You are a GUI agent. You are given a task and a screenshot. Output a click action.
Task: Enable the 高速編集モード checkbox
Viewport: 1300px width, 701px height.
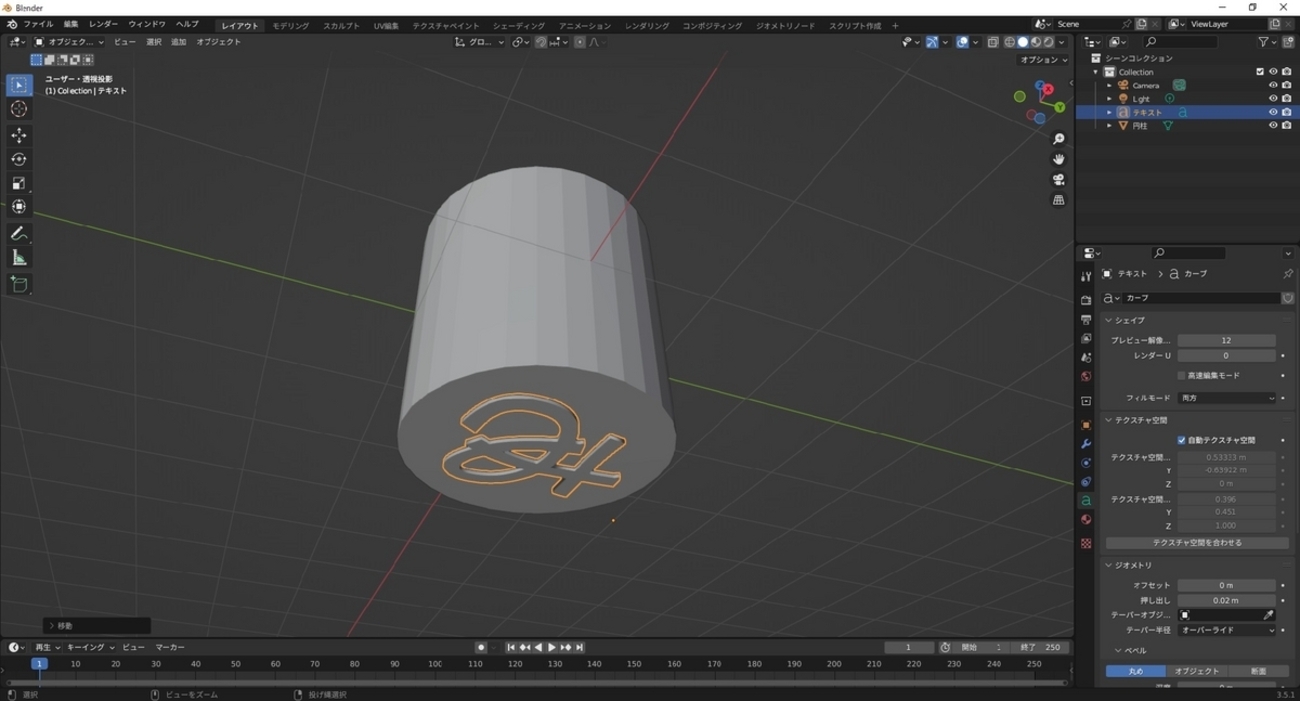(1181, 376)
